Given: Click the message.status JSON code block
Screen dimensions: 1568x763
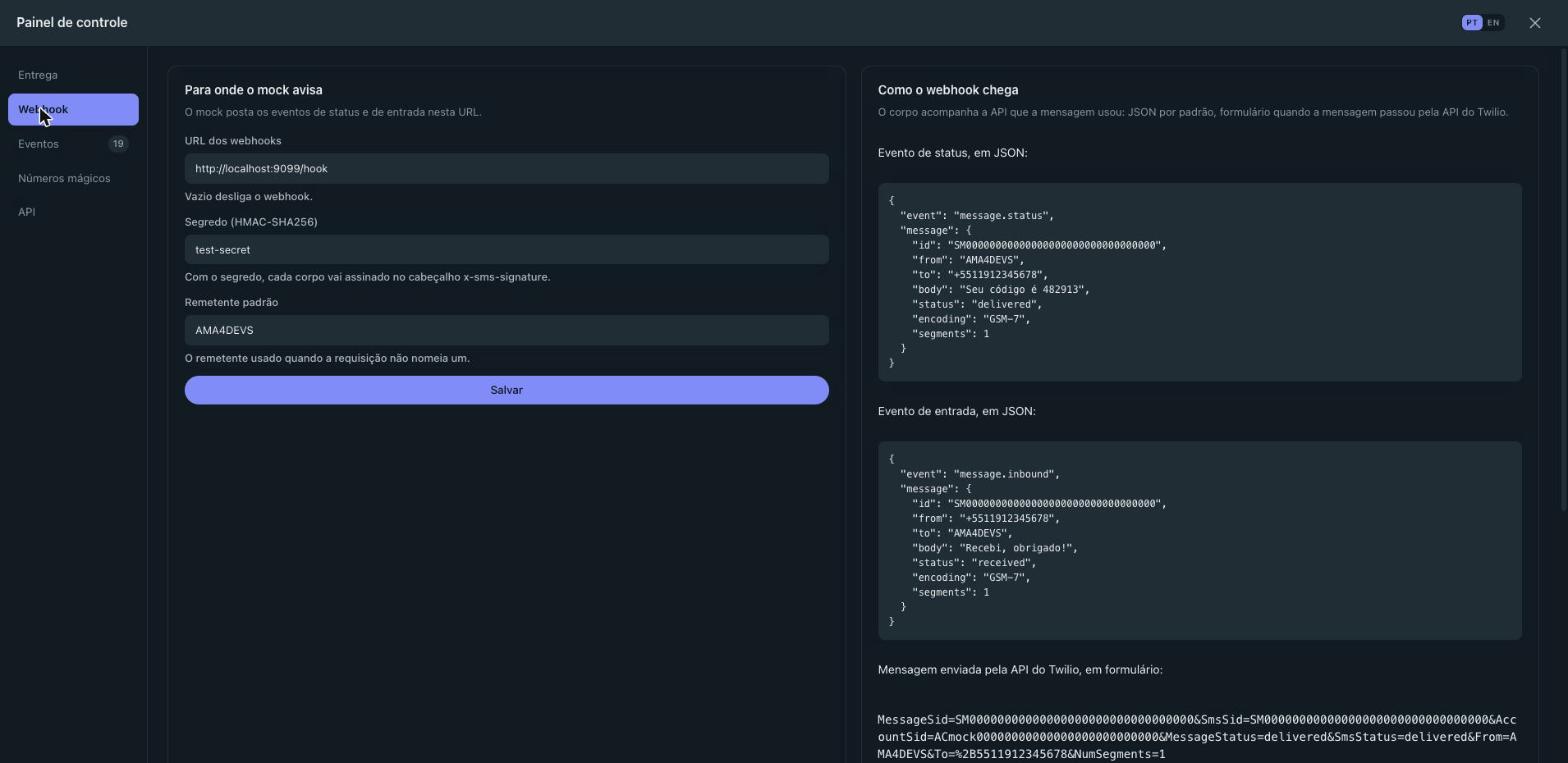Looking at the screenshot, I should coord(1199,282).
